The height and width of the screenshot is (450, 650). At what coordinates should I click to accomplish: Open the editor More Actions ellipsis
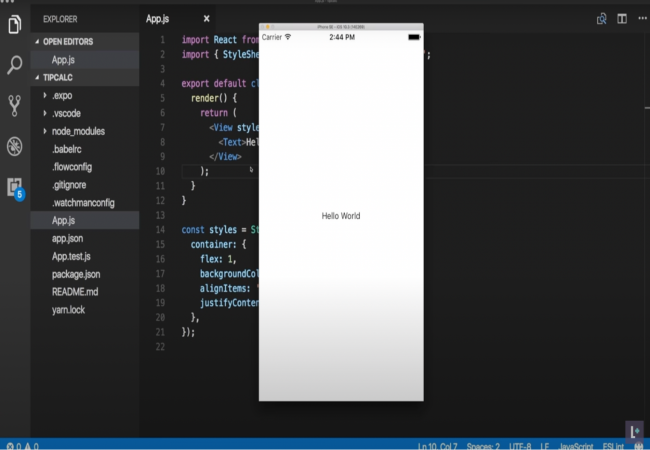click(641, 18)
